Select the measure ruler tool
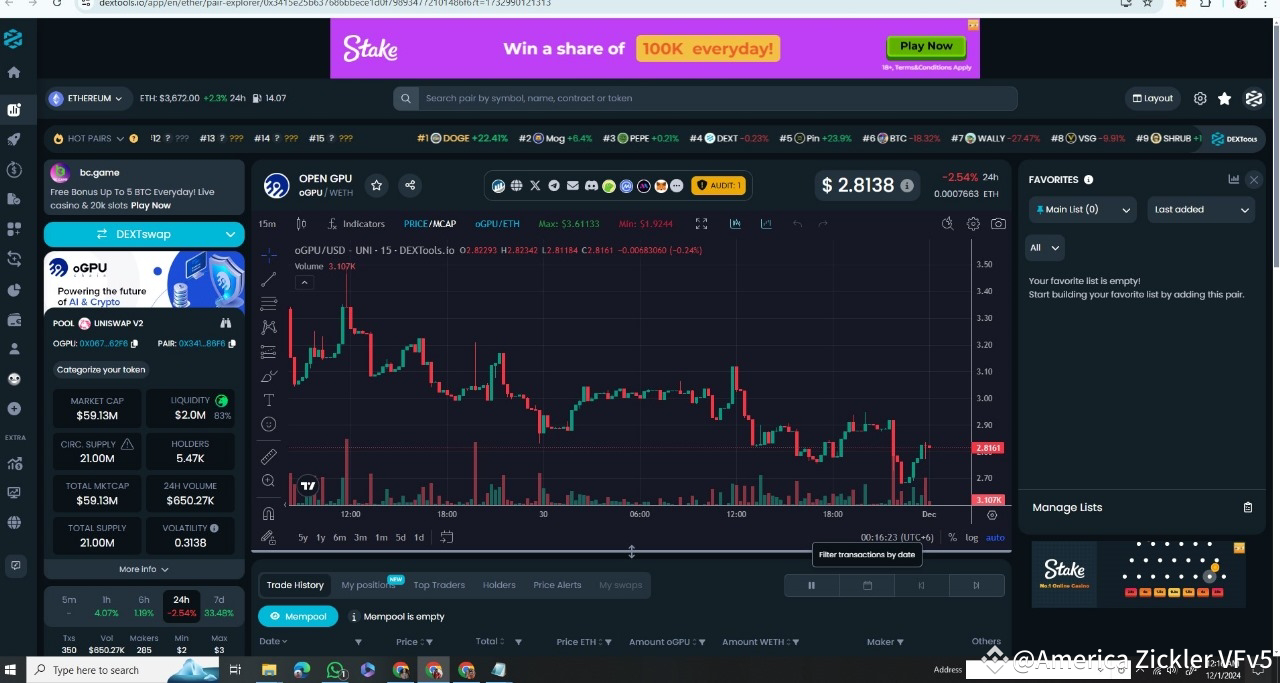Screen dimensions: 1280x683 pyautogui.click(x=269, y=456)
